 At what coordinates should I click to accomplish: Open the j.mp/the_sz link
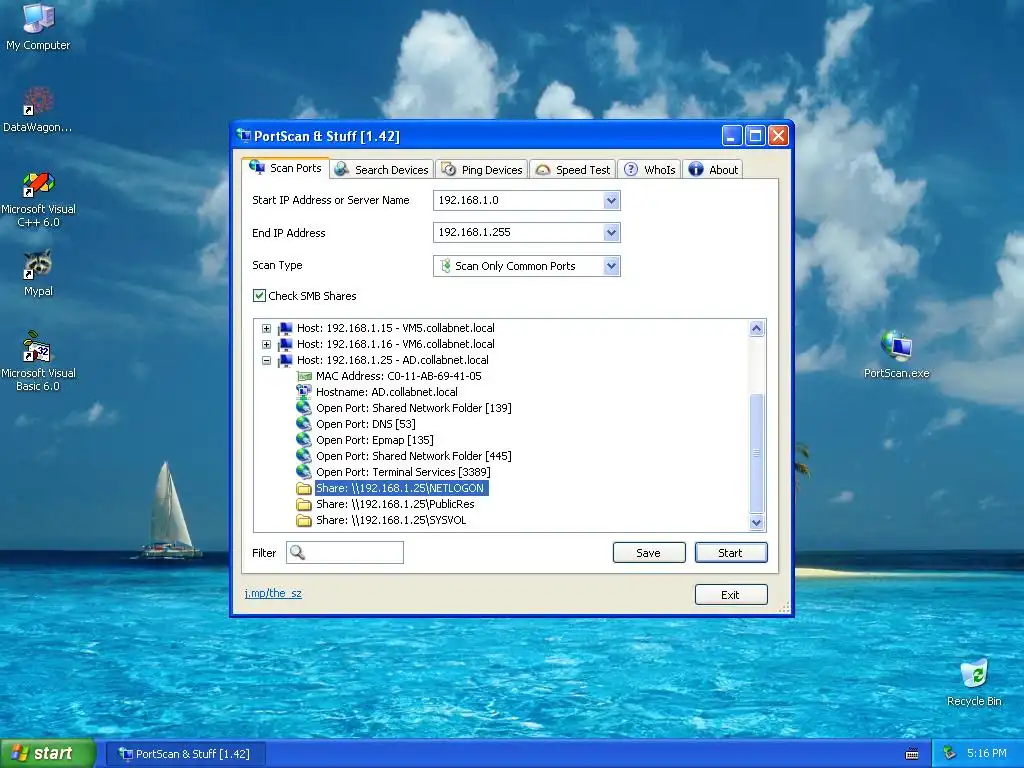(x=273, y=593)
